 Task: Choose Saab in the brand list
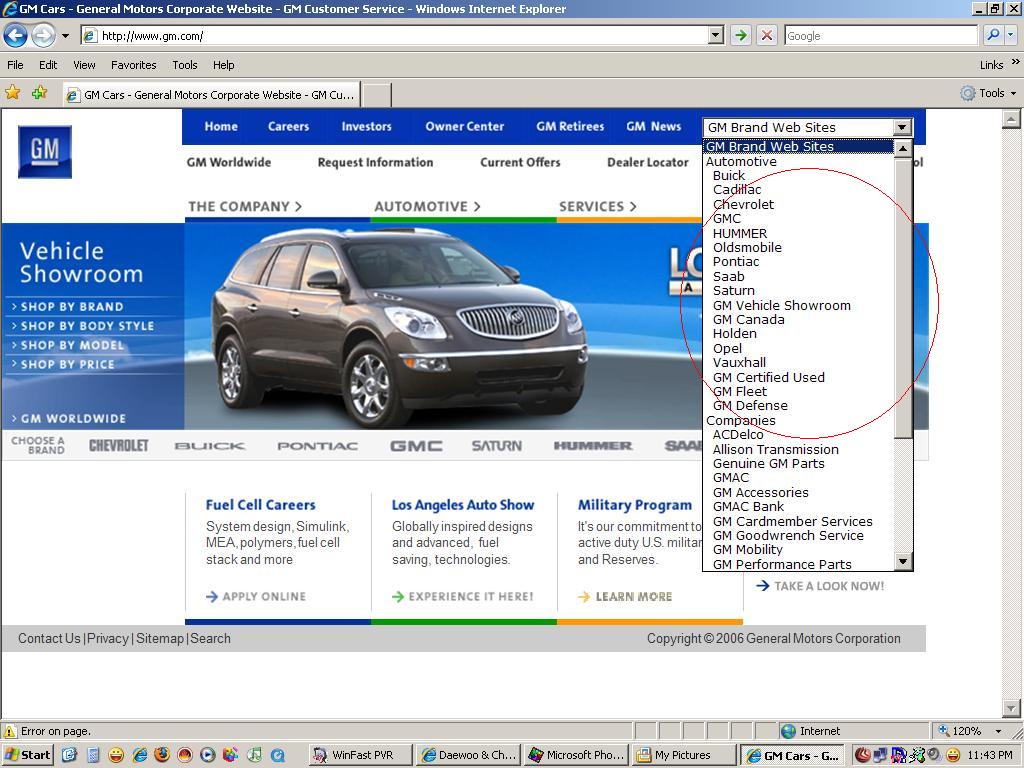[x=728, y=276]
